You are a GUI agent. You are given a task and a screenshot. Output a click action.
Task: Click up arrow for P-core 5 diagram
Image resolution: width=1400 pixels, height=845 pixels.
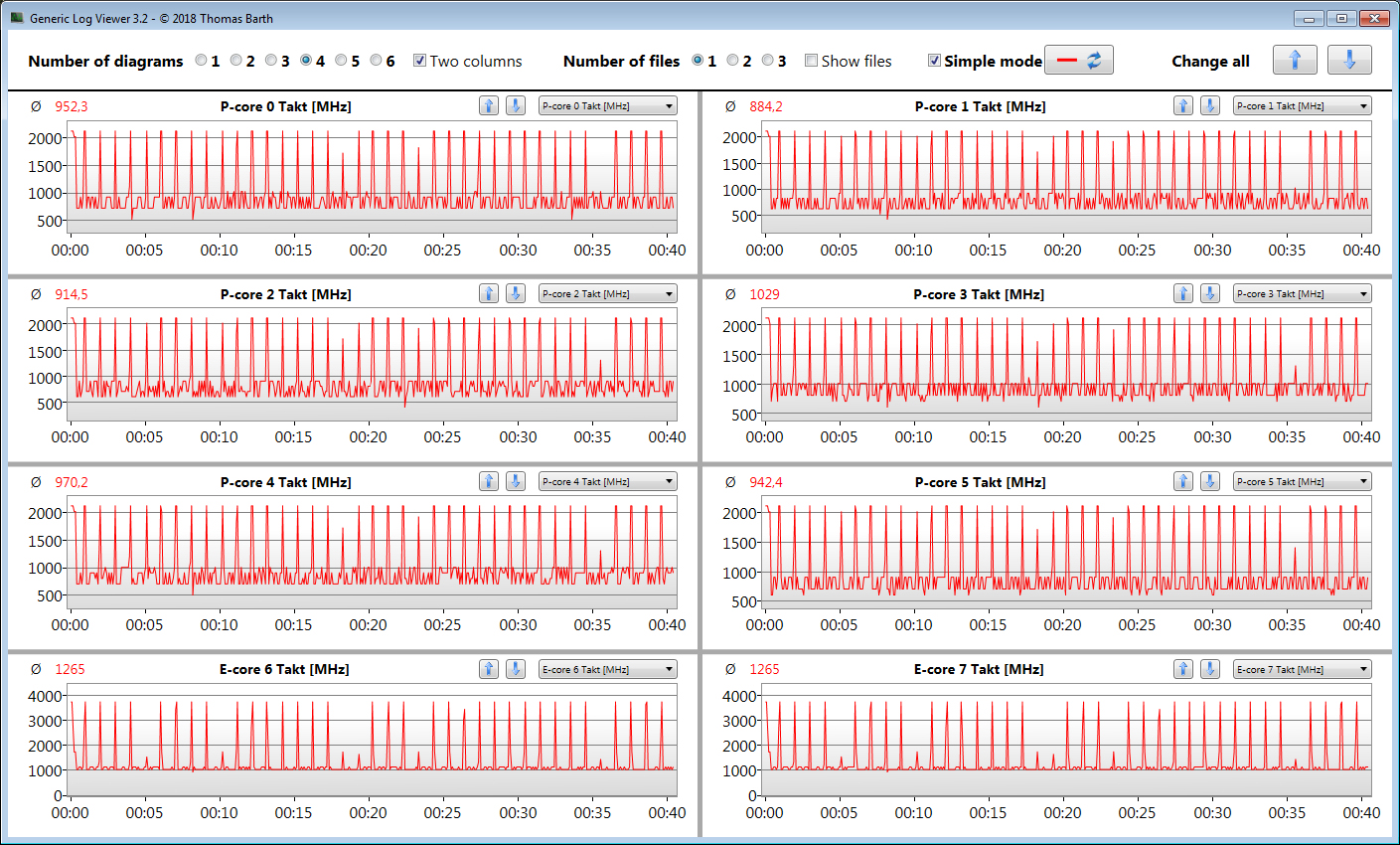1182,481
